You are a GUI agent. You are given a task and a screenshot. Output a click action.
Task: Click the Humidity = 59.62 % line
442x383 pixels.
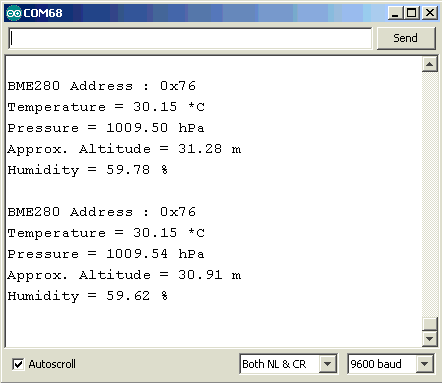[x=88, y=296]
